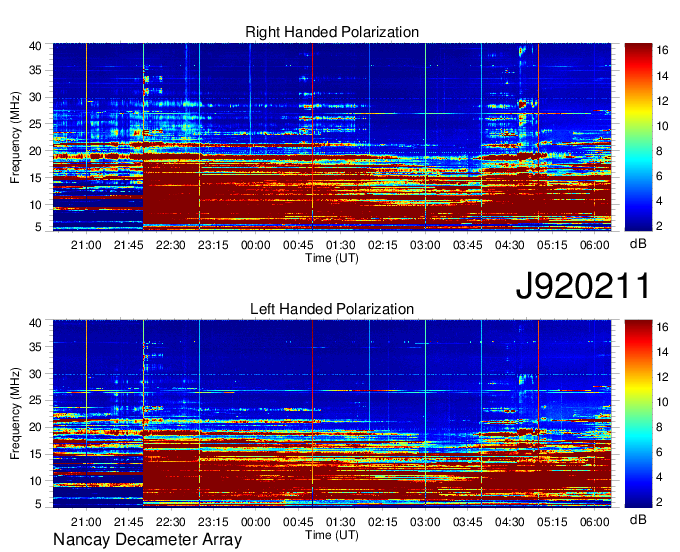
Task: Click the 20 MHz tick on the top plot
Action: [x=35, y=151]
